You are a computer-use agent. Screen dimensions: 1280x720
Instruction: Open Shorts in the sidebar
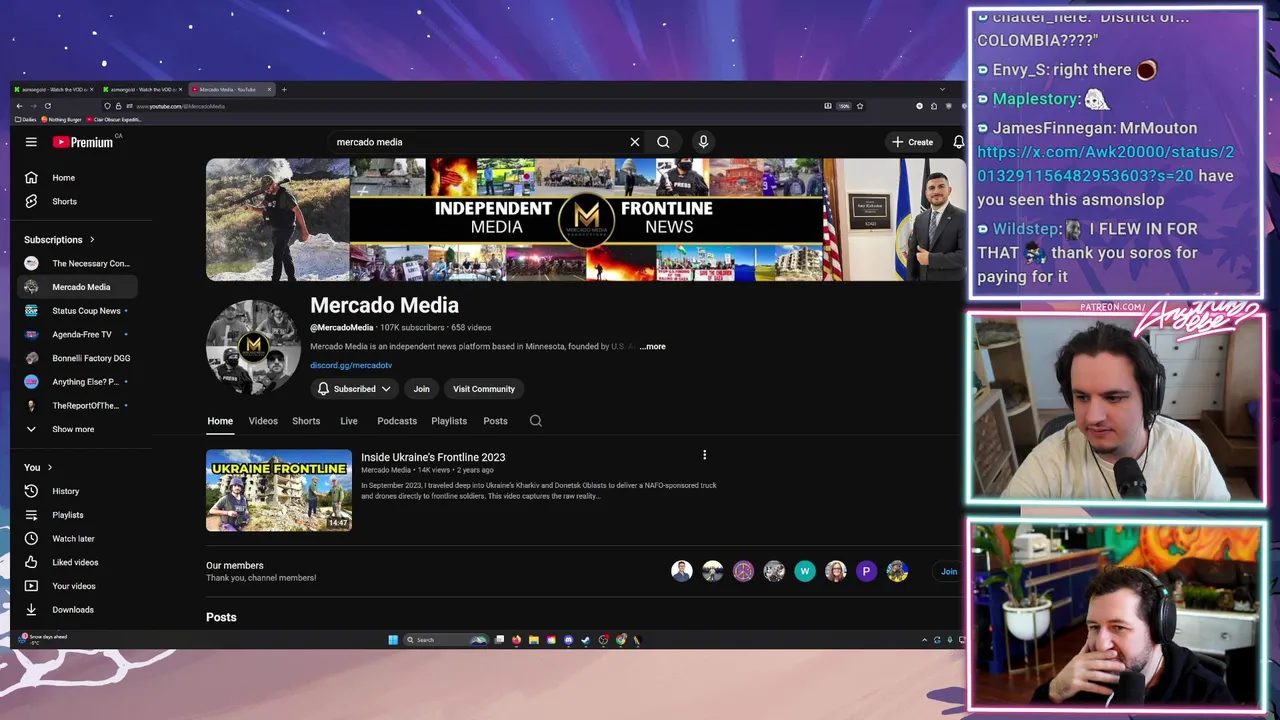78,202
